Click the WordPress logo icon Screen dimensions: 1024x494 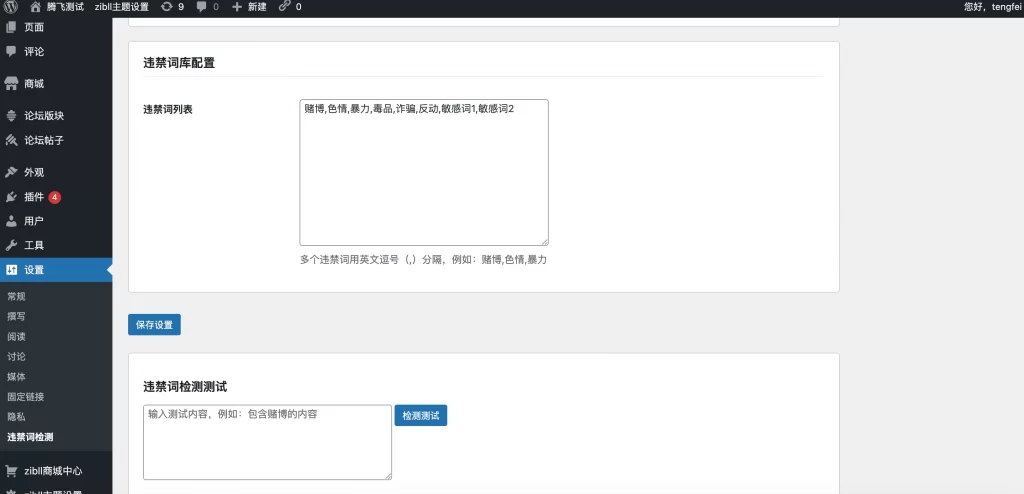[11, 7]
